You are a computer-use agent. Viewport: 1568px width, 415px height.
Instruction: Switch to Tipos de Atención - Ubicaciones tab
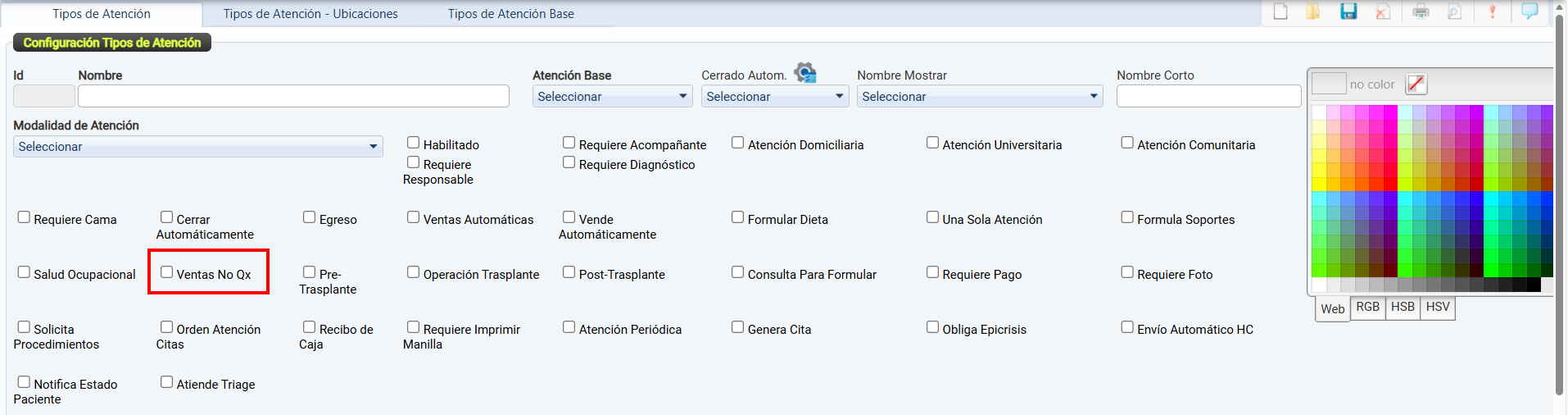pyautogui.click(x=310, y=14)
